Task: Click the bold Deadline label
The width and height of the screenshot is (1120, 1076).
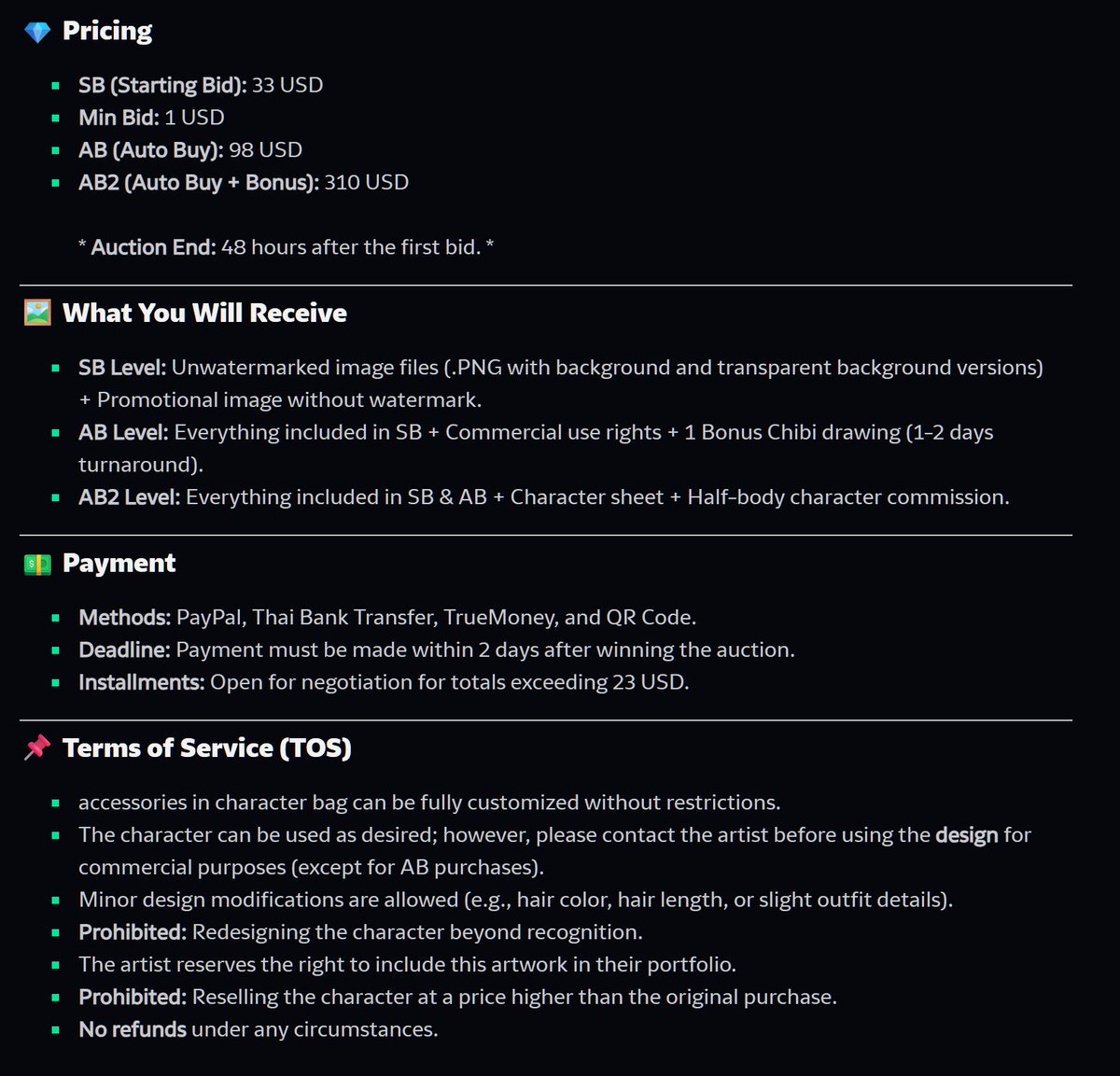Action: pos(124,650)
